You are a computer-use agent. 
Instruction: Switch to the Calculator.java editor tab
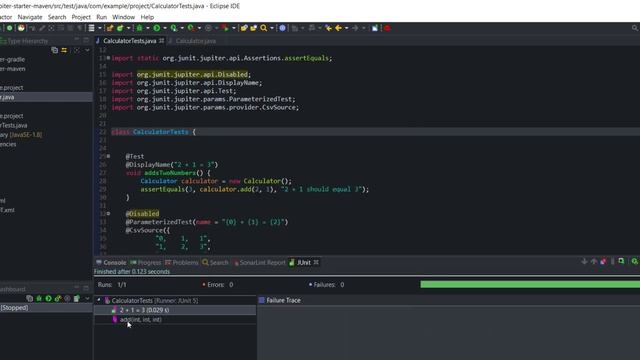point(196,41)
